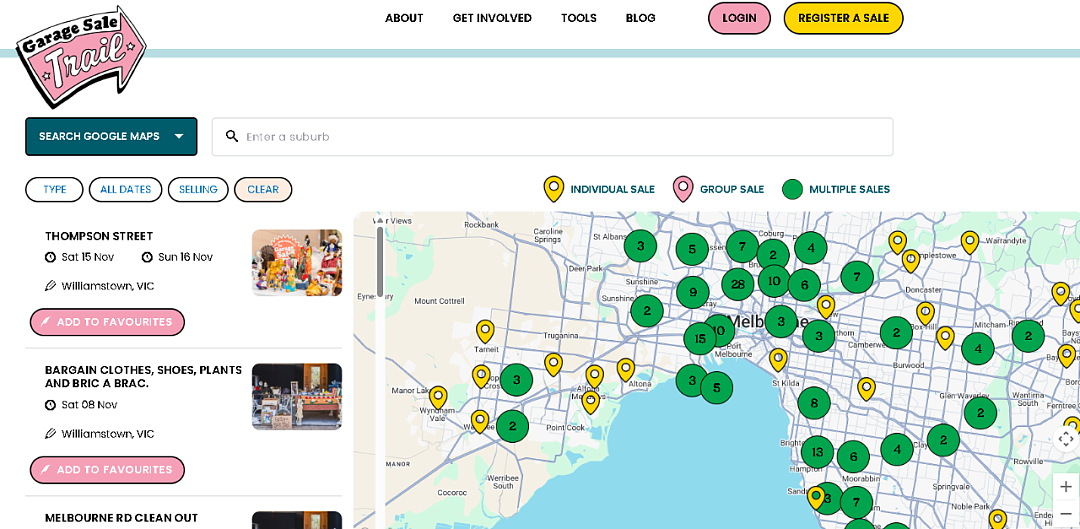1080x529 pixels.
Task: Open the Get Involved menu
Action: 492,18
